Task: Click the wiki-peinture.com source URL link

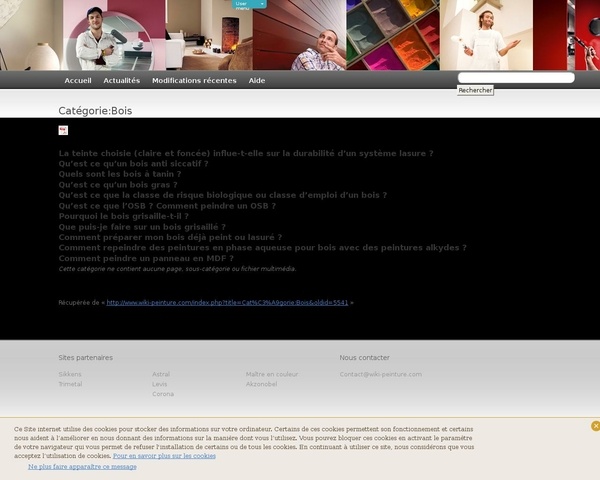Action: click(x=227, y=302)
